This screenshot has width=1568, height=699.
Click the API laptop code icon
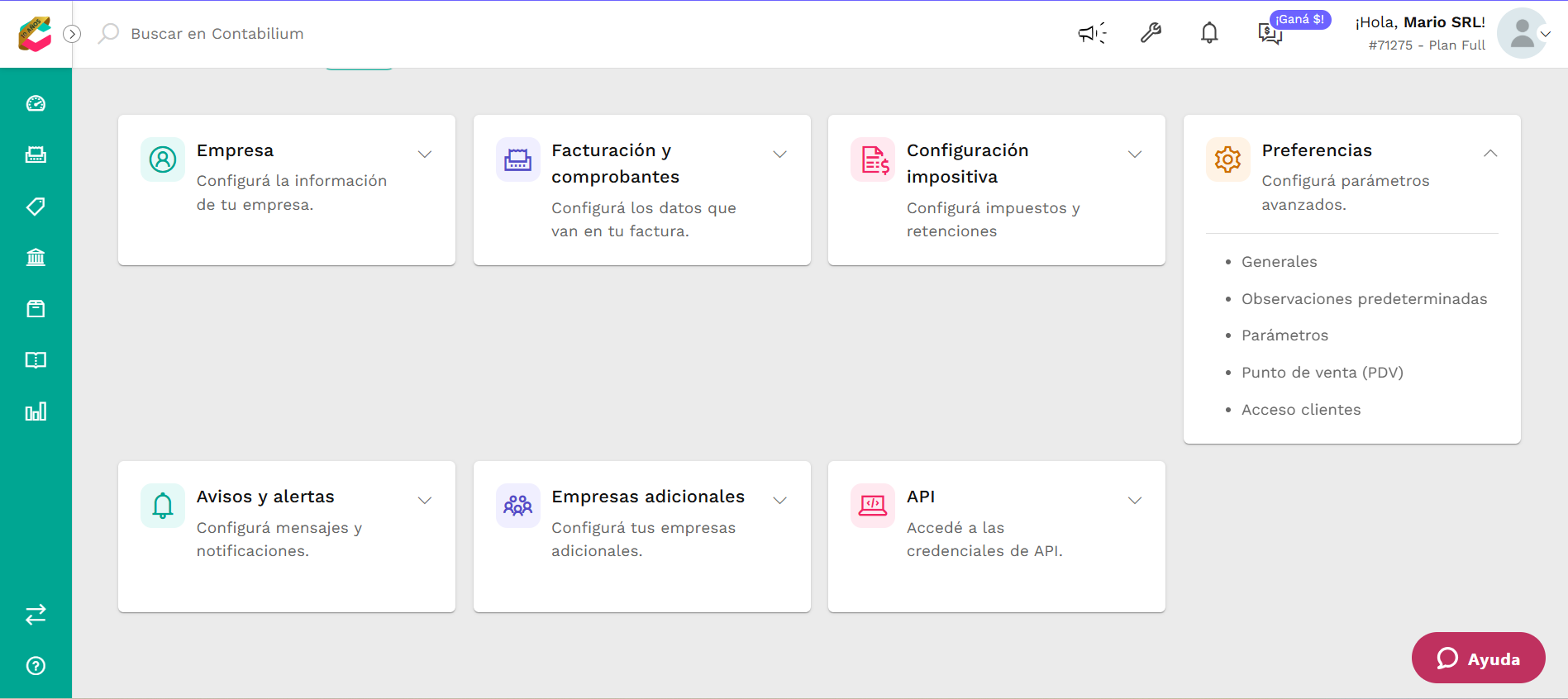coord(873,506)
